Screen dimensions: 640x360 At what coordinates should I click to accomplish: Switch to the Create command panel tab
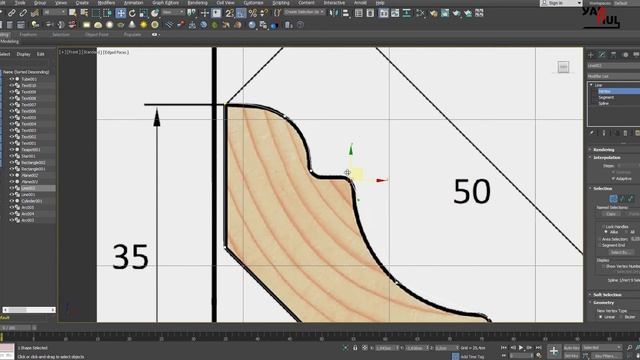pos(591,54)
